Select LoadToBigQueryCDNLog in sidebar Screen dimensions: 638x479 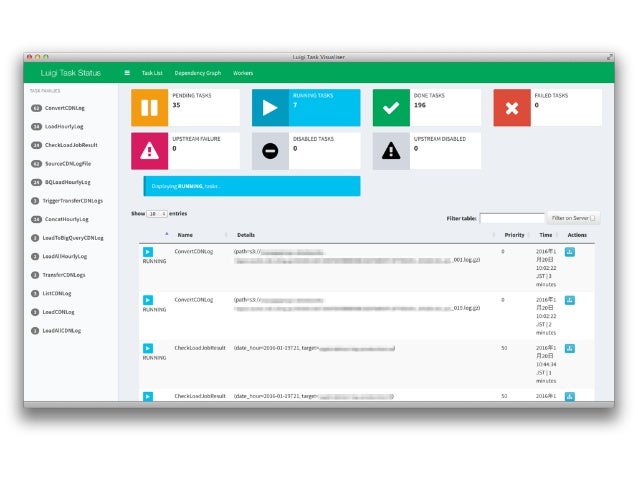coord(73,238)
